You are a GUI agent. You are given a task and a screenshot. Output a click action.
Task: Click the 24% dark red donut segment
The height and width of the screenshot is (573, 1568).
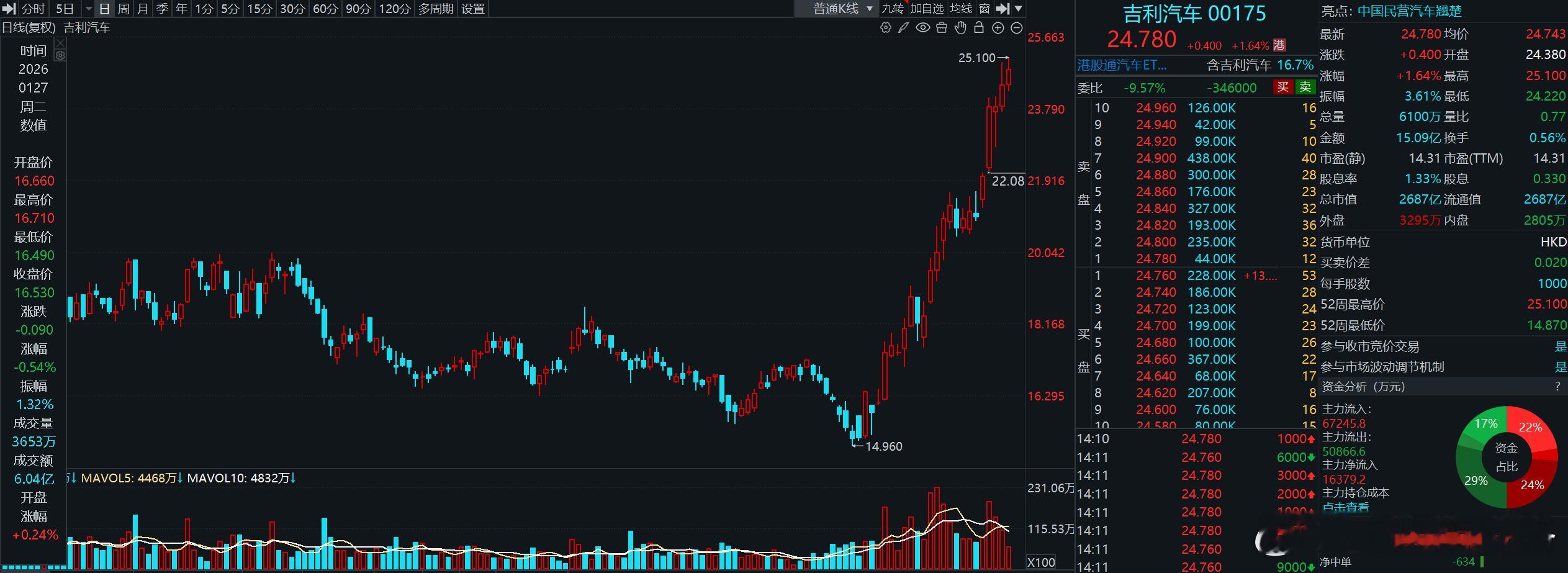pos(1532,485)
